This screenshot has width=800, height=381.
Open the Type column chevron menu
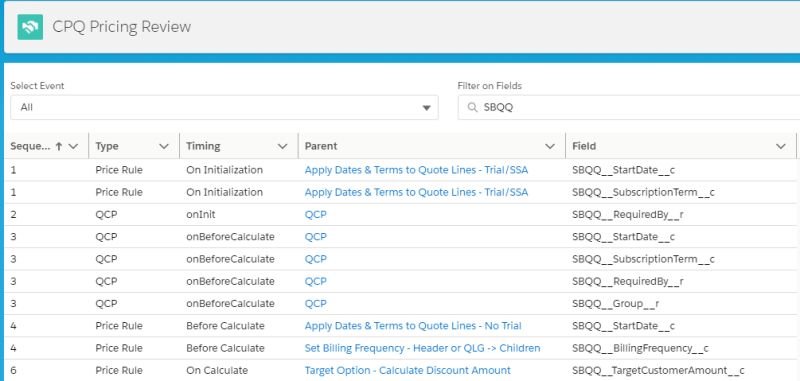[164, 146]
